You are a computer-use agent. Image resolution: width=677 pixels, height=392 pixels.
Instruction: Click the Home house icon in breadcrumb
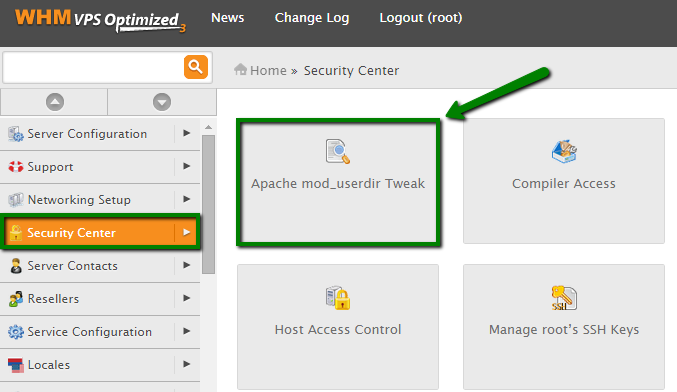240,69
